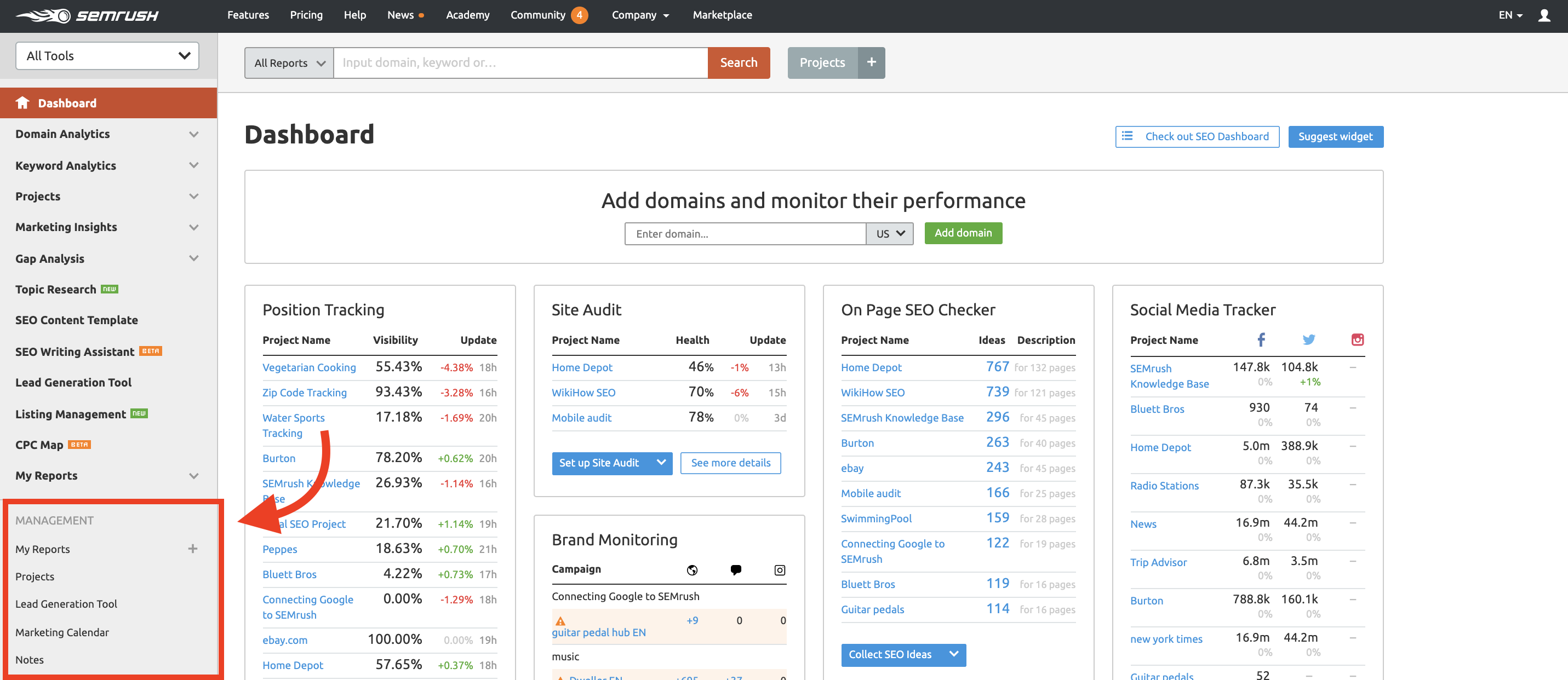Open CPC Map

[39, 445]
